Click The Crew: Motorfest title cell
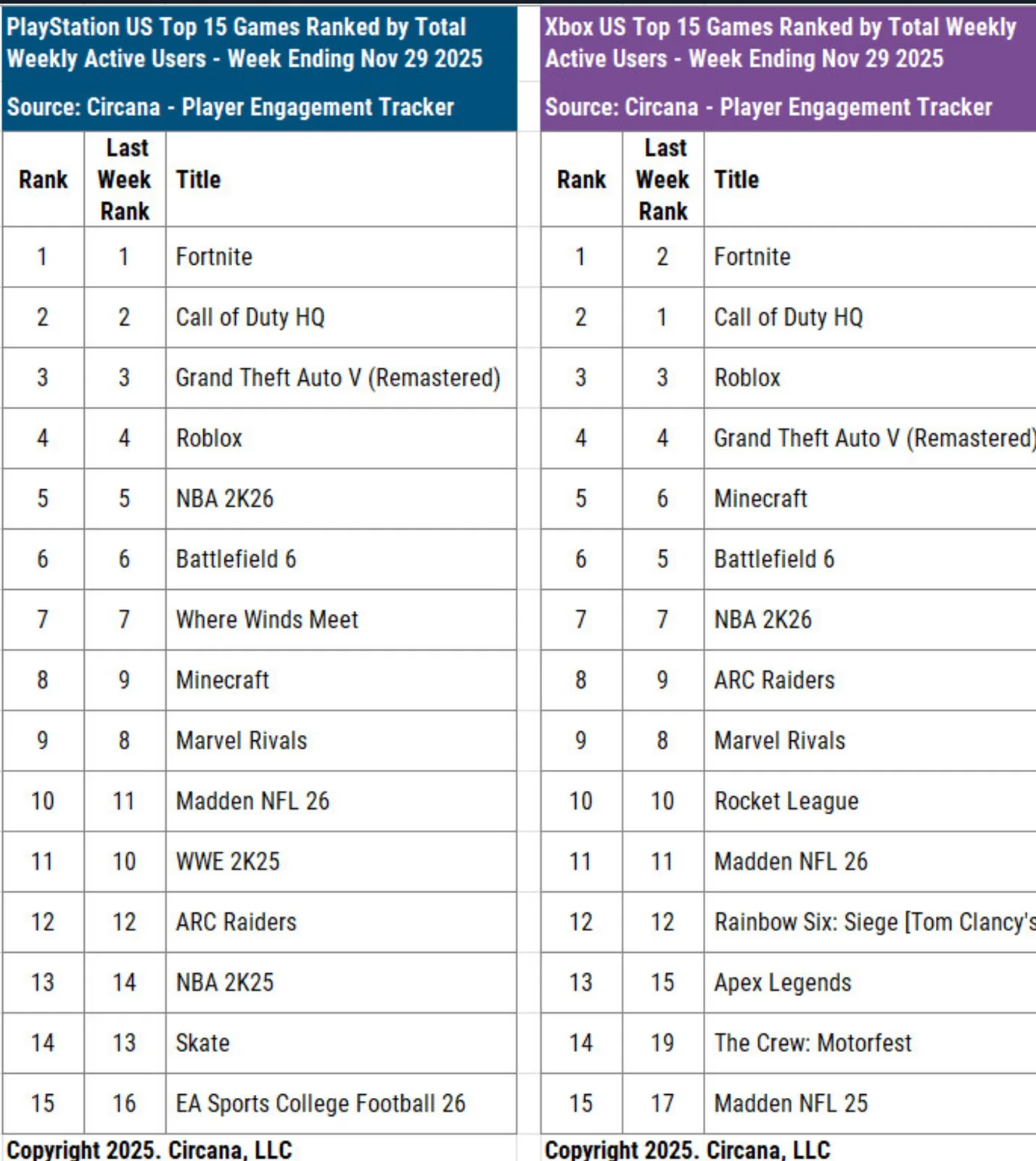The image size is (1036, 1161). 813,1043
